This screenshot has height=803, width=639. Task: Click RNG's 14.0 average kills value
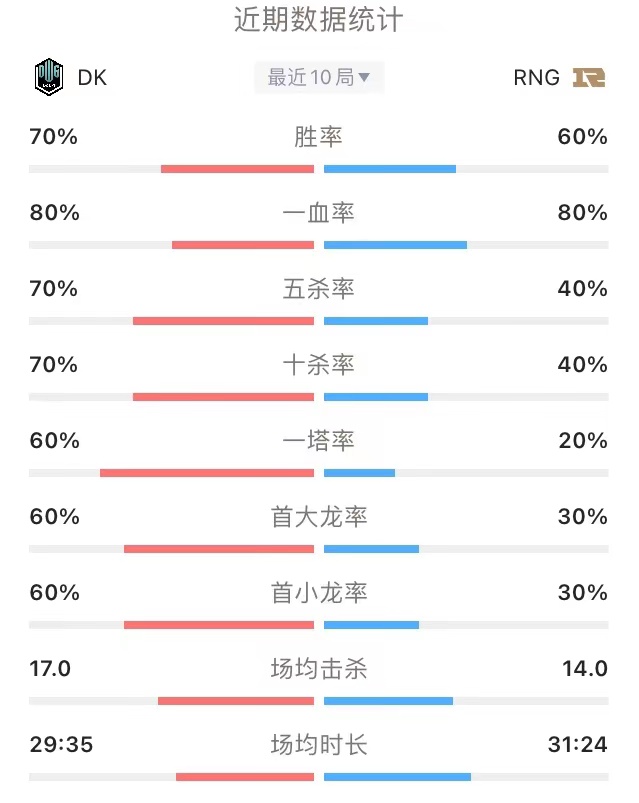(585, 668)
